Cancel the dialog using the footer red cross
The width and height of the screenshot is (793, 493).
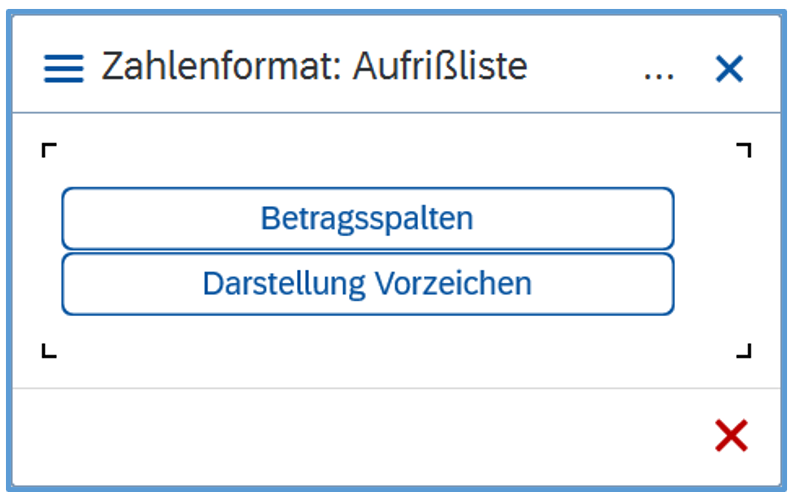point(731,435)
